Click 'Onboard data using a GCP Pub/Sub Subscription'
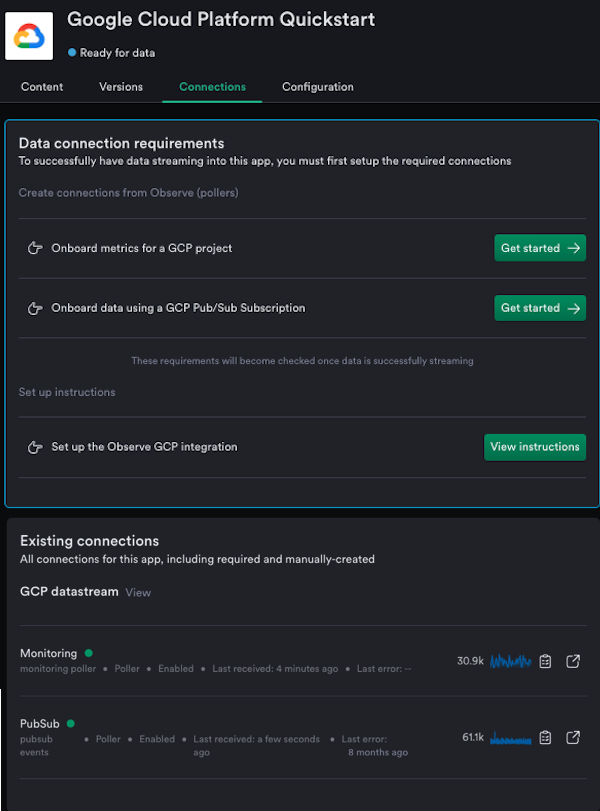Screen dimensions: 600x811 coord(178,308)
